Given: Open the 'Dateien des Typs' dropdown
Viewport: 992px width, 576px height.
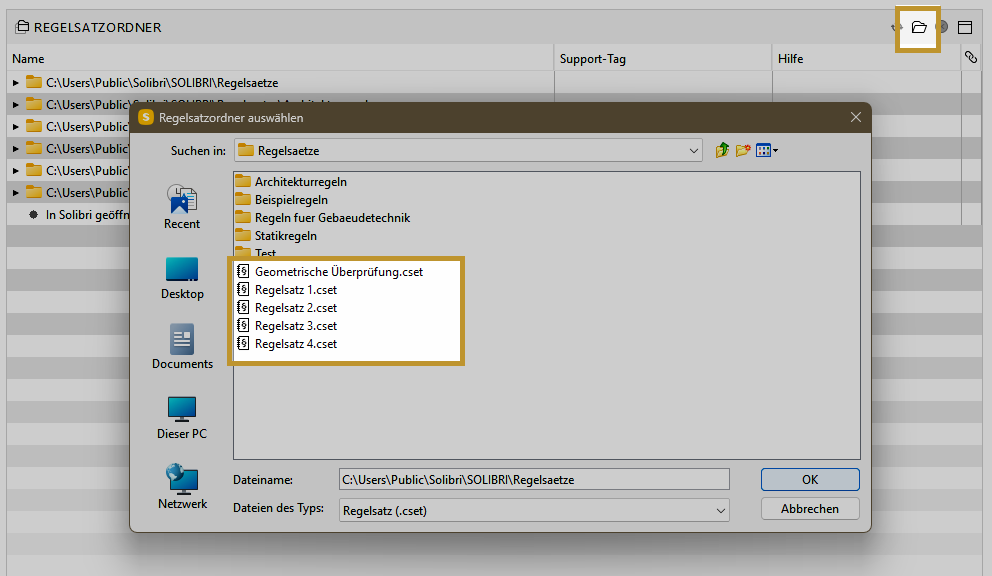Looking at the screenshot, I should point(534,510).
